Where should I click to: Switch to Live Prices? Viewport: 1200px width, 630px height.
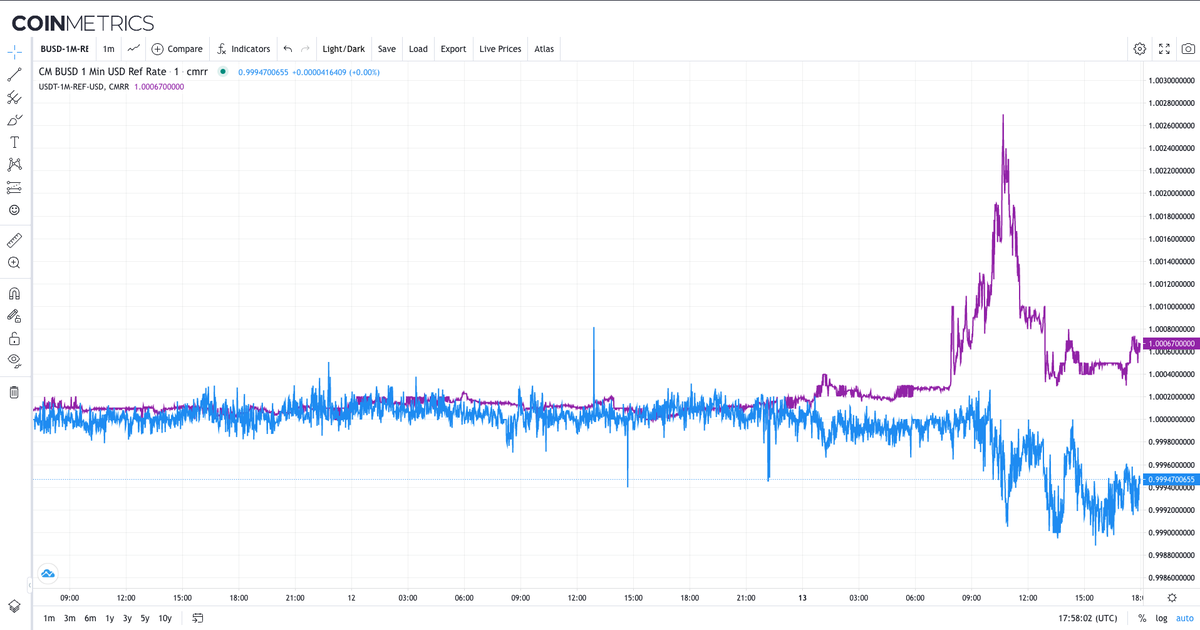click(x=500, y=48)
